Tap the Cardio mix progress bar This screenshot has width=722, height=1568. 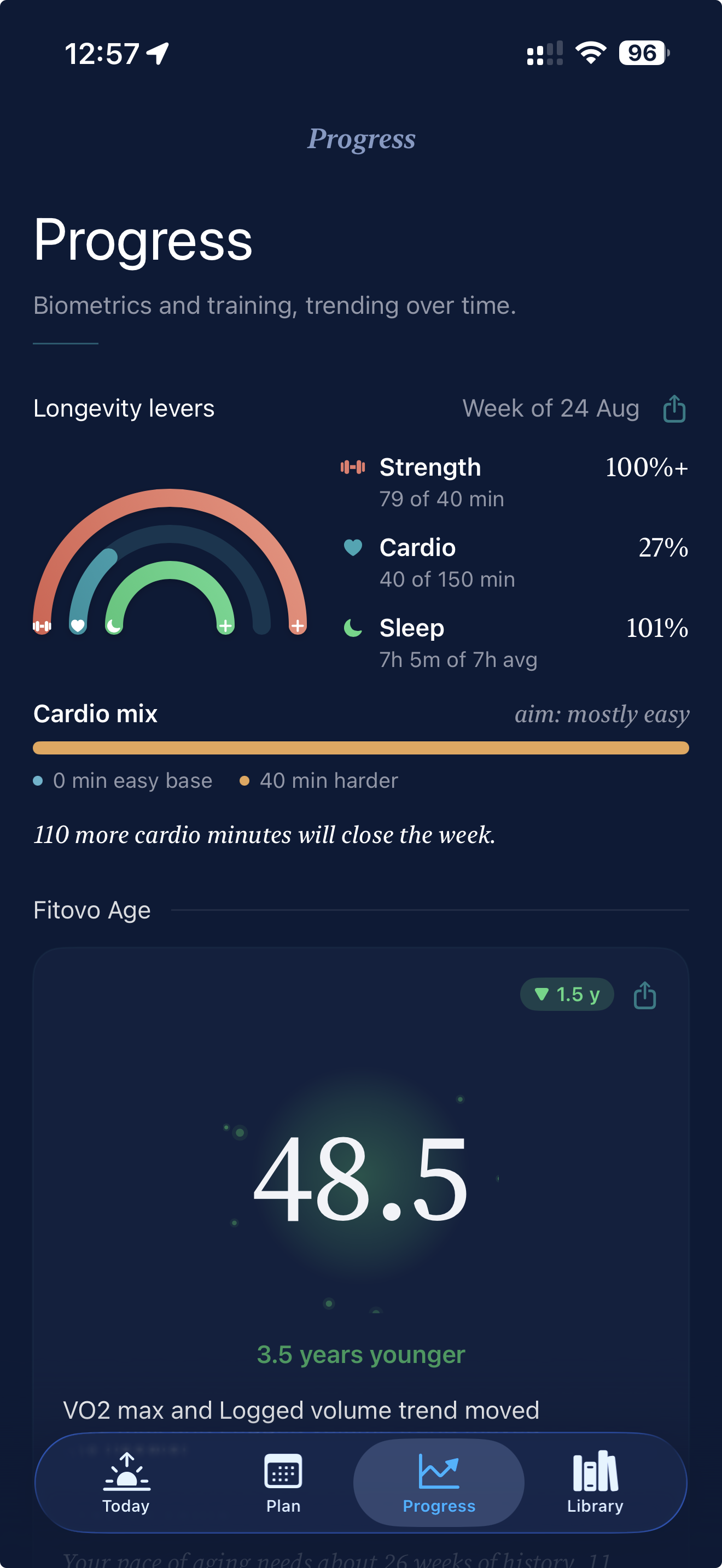pos(361,748)
